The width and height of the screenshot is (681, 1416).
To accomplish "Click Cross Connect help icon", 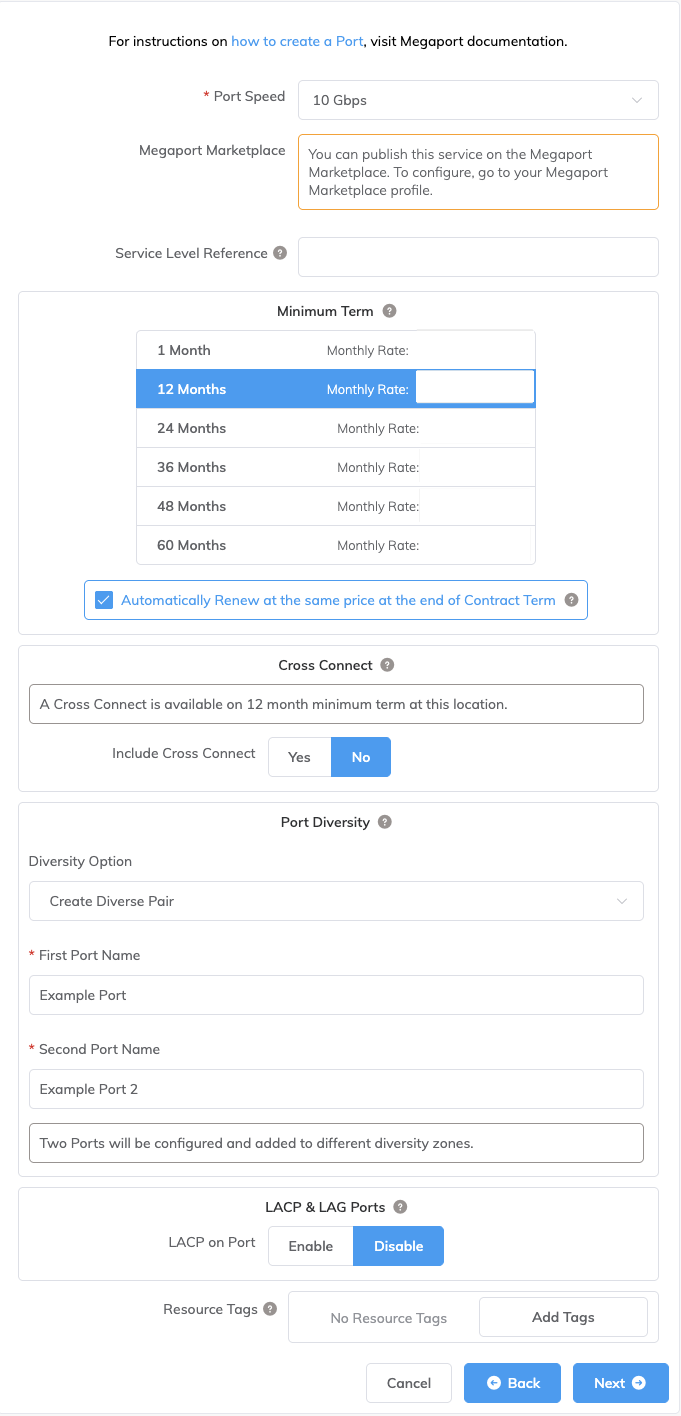I will pyautogui.click(x=388, y=665).
